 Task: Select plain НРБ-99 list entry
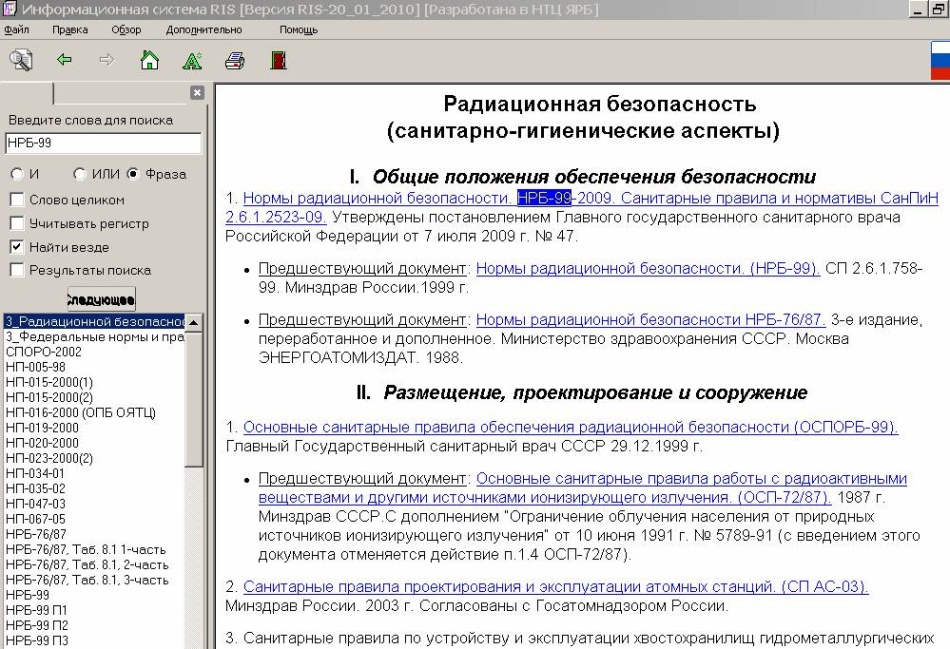27,595
